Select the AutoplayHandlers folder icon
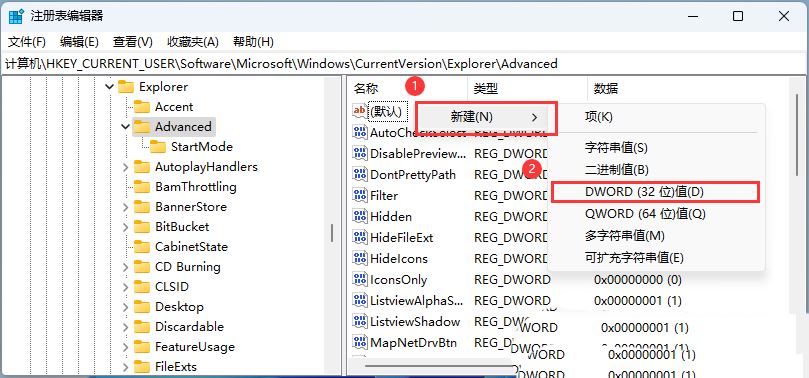 point(141,167)
